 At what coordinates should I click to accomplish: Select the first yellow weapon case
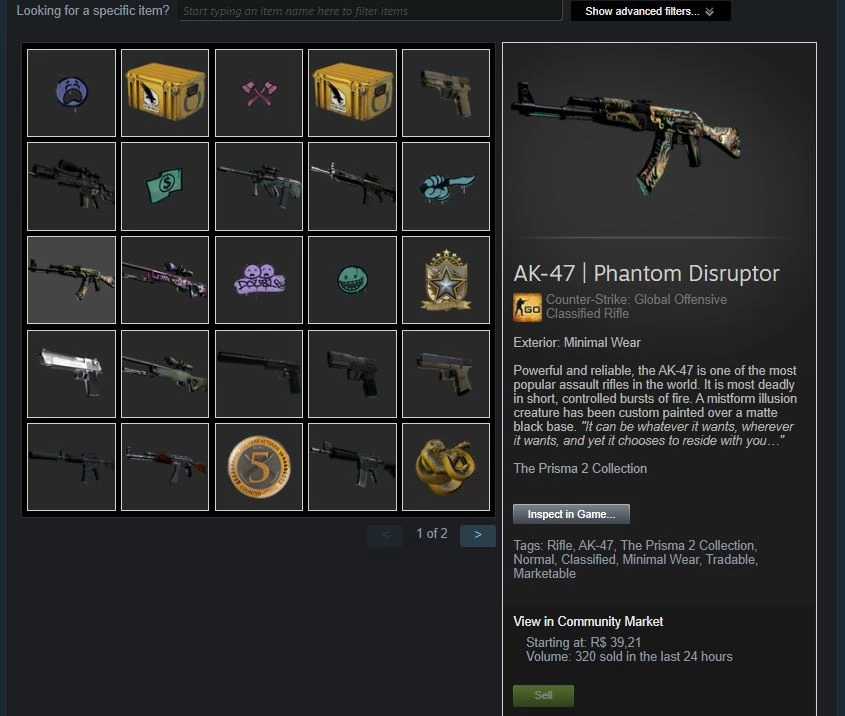click(x=165, y=93)
